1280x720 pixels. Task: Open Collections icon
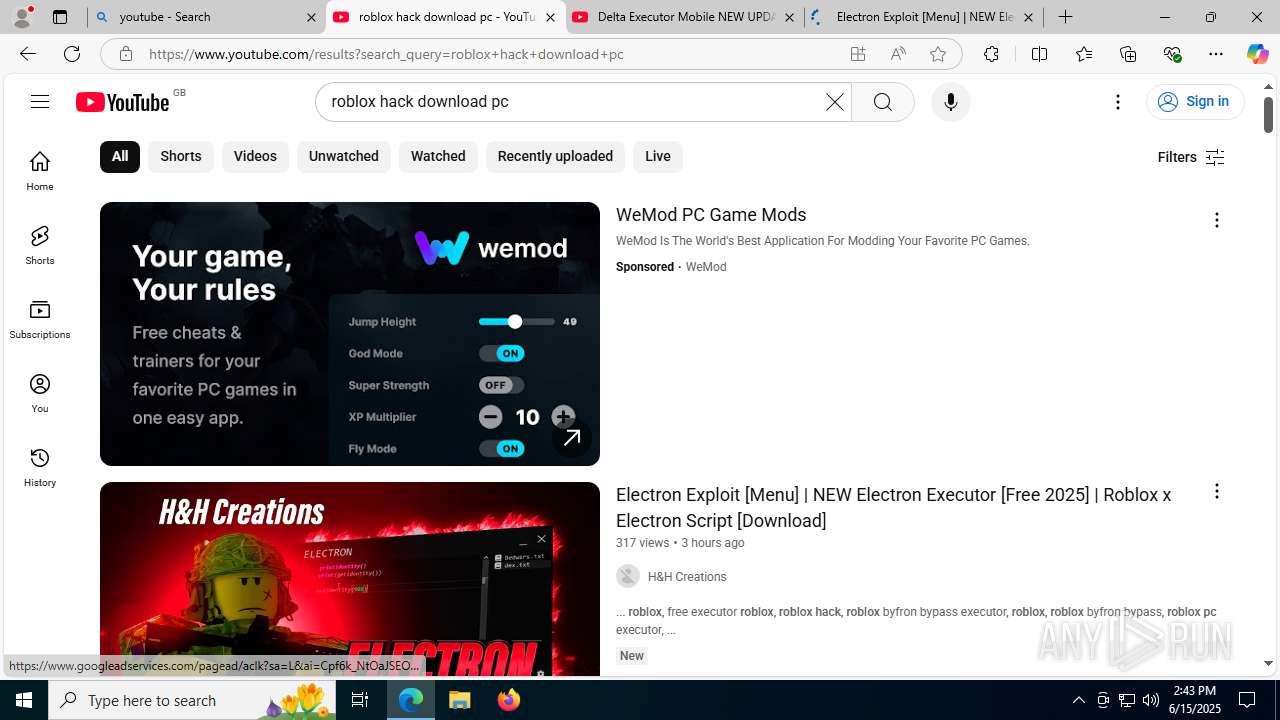1128,54
